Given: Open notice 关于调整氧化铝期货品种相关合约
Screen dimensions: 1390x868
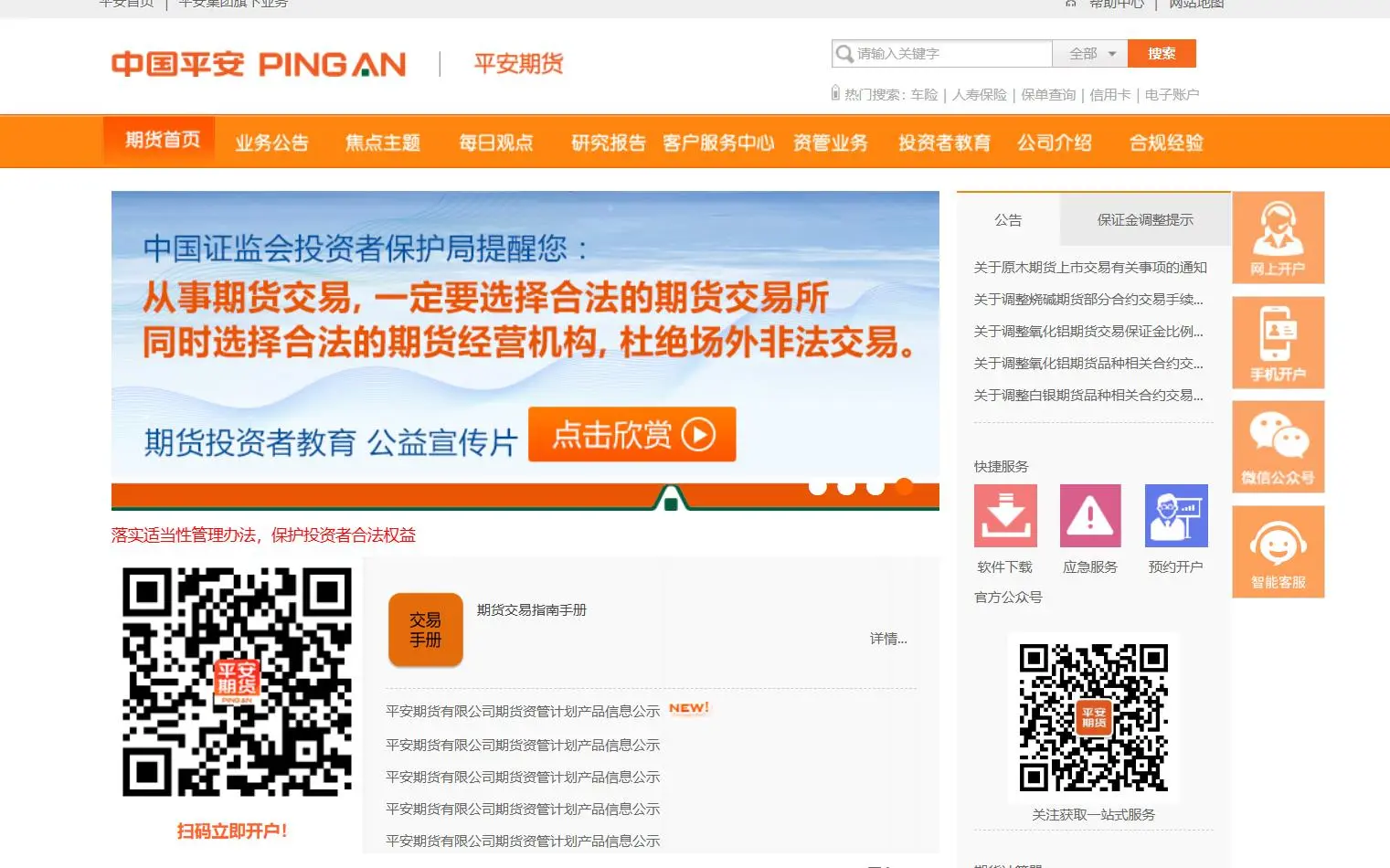Looking at the screenshot, I should click(1088, 364).
